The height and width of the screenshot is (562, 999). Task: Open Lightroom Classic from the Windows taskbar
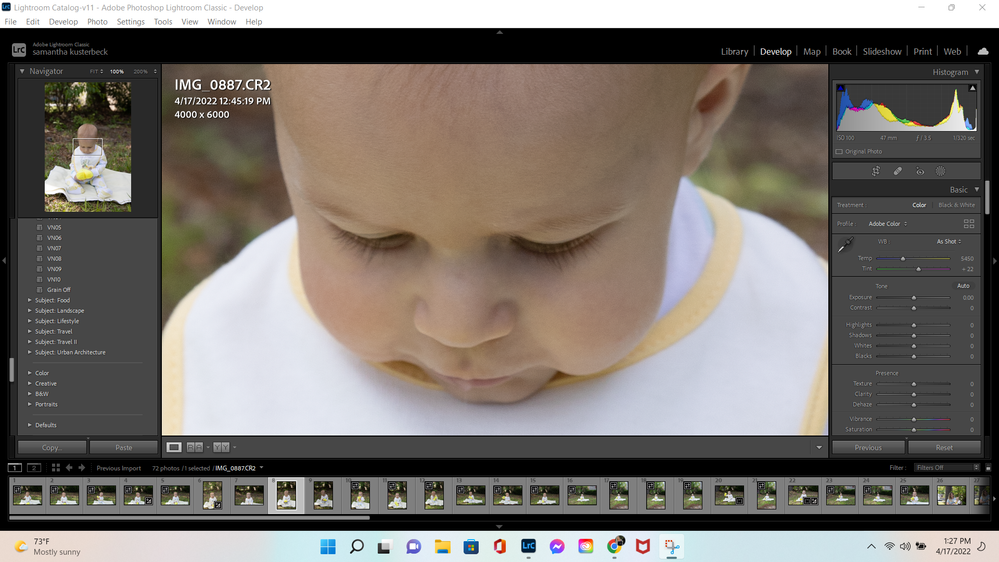coord(529,546)
